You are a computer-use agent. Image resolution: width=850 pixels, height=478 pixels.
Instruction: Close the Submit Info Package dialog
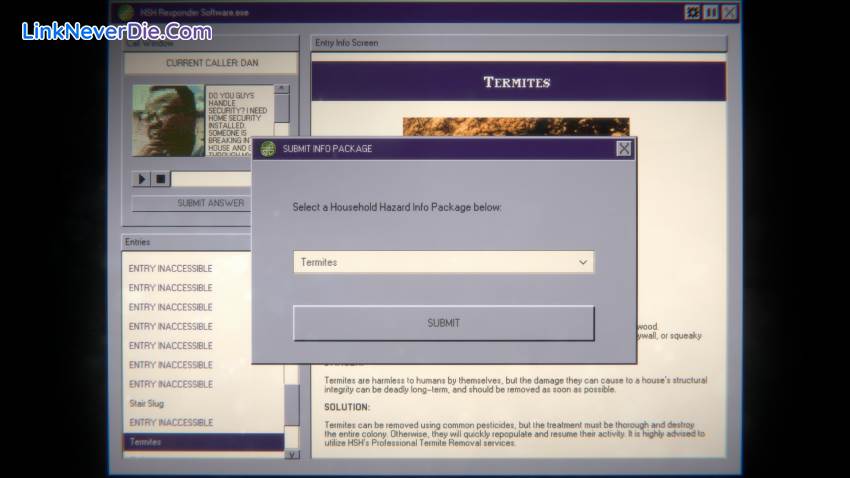coord(624,149)
